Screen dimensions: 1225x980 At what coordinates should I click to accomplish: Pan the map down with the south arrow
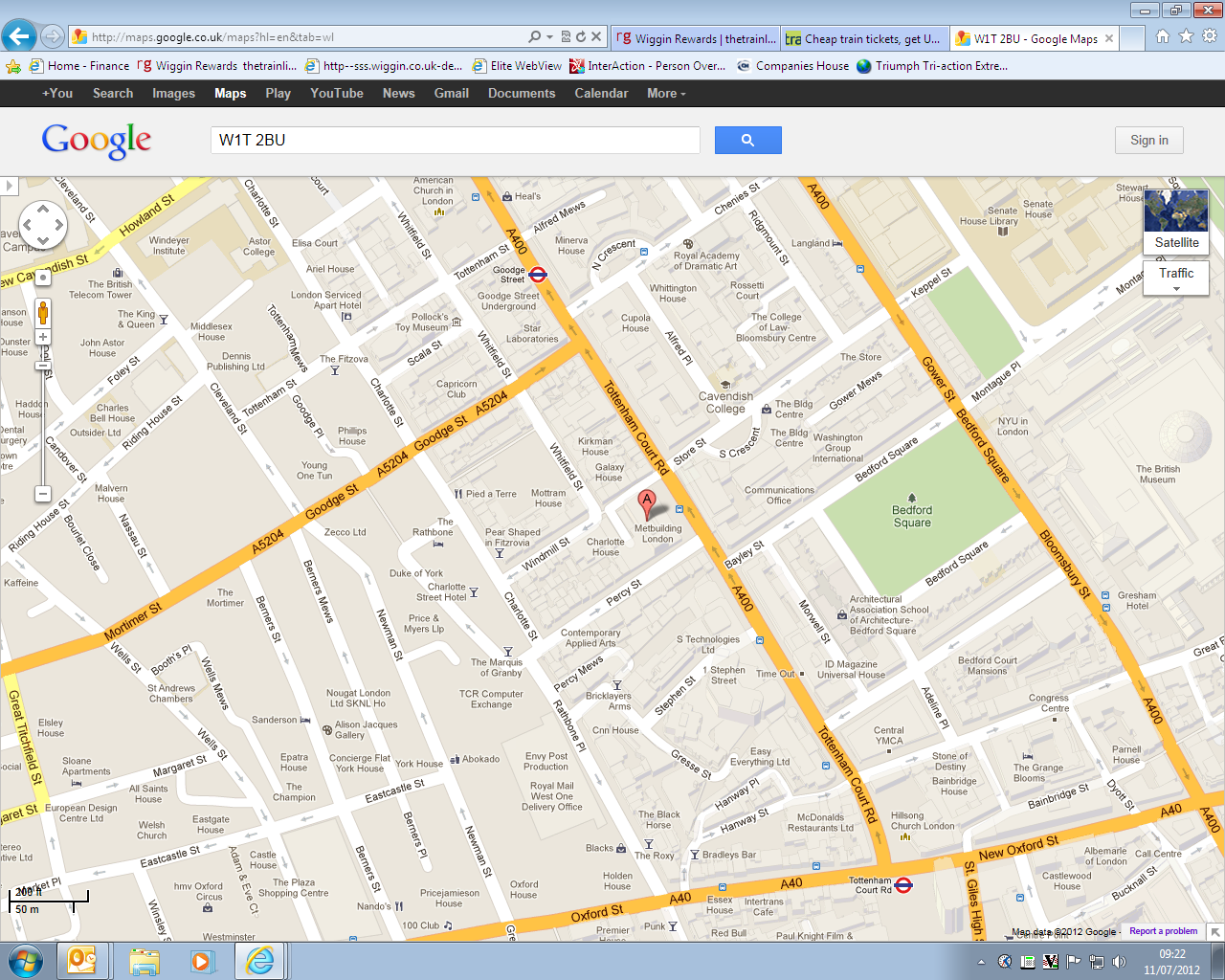coord(43,243)
